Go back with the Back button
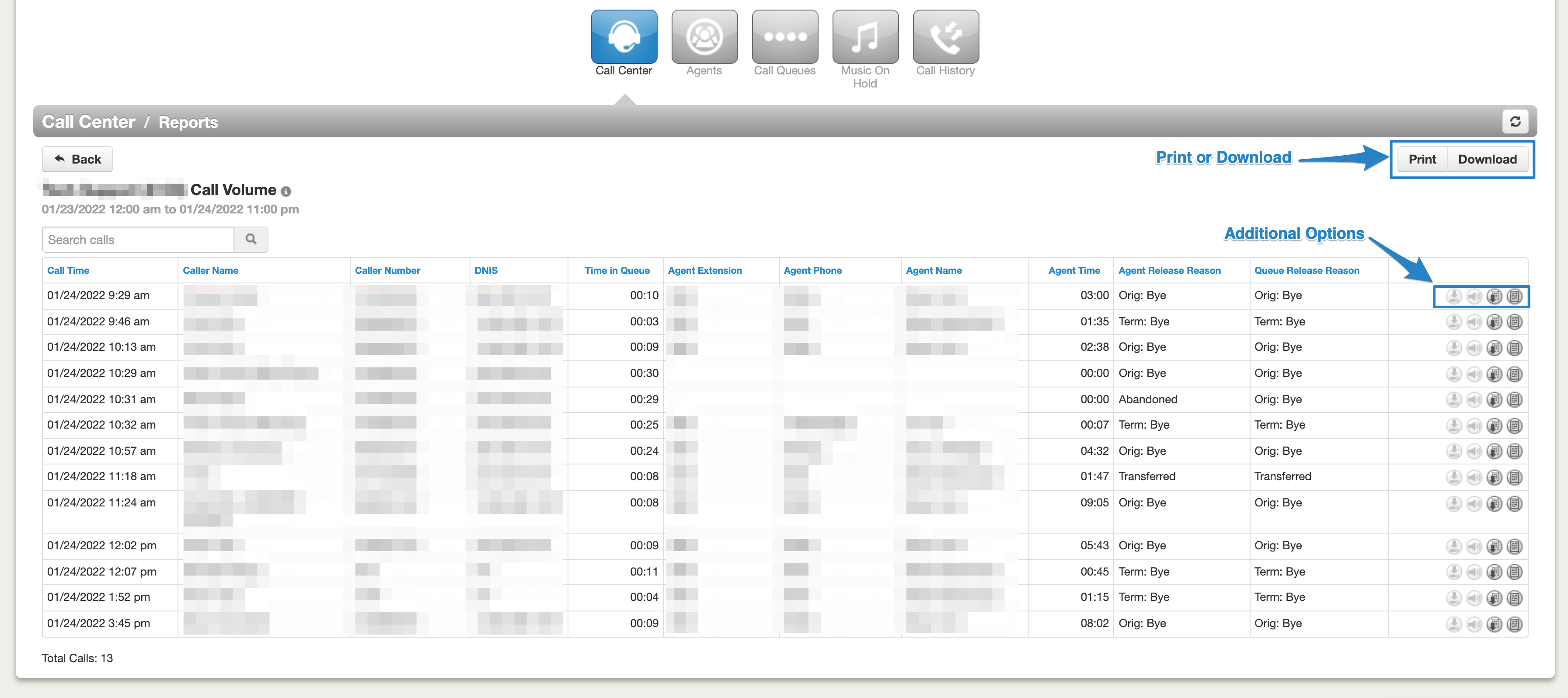1568x698 pixels. [77, 159]
